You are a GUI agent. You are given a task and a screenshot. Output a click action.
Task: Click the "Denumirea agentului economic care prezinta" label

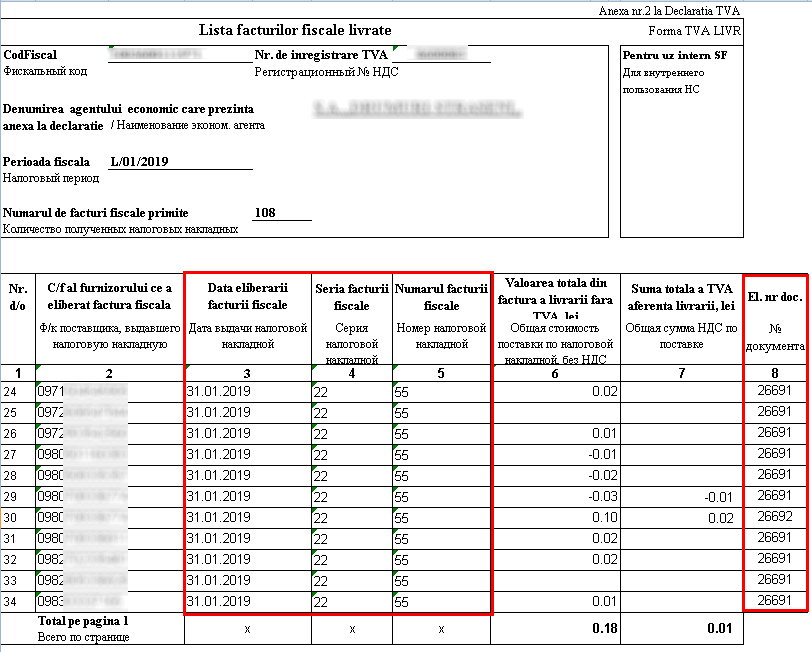coord(128,109)
